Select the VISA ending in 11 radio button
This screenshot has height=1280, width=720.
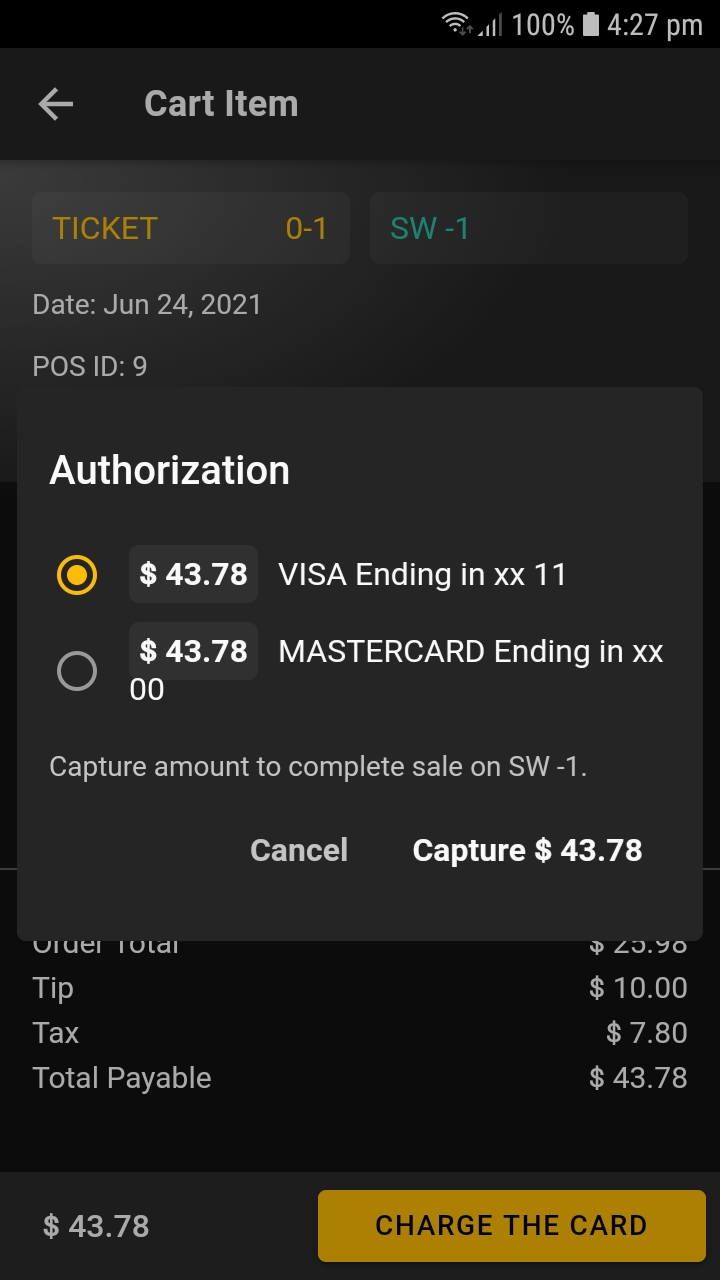[x=77, y=575]
